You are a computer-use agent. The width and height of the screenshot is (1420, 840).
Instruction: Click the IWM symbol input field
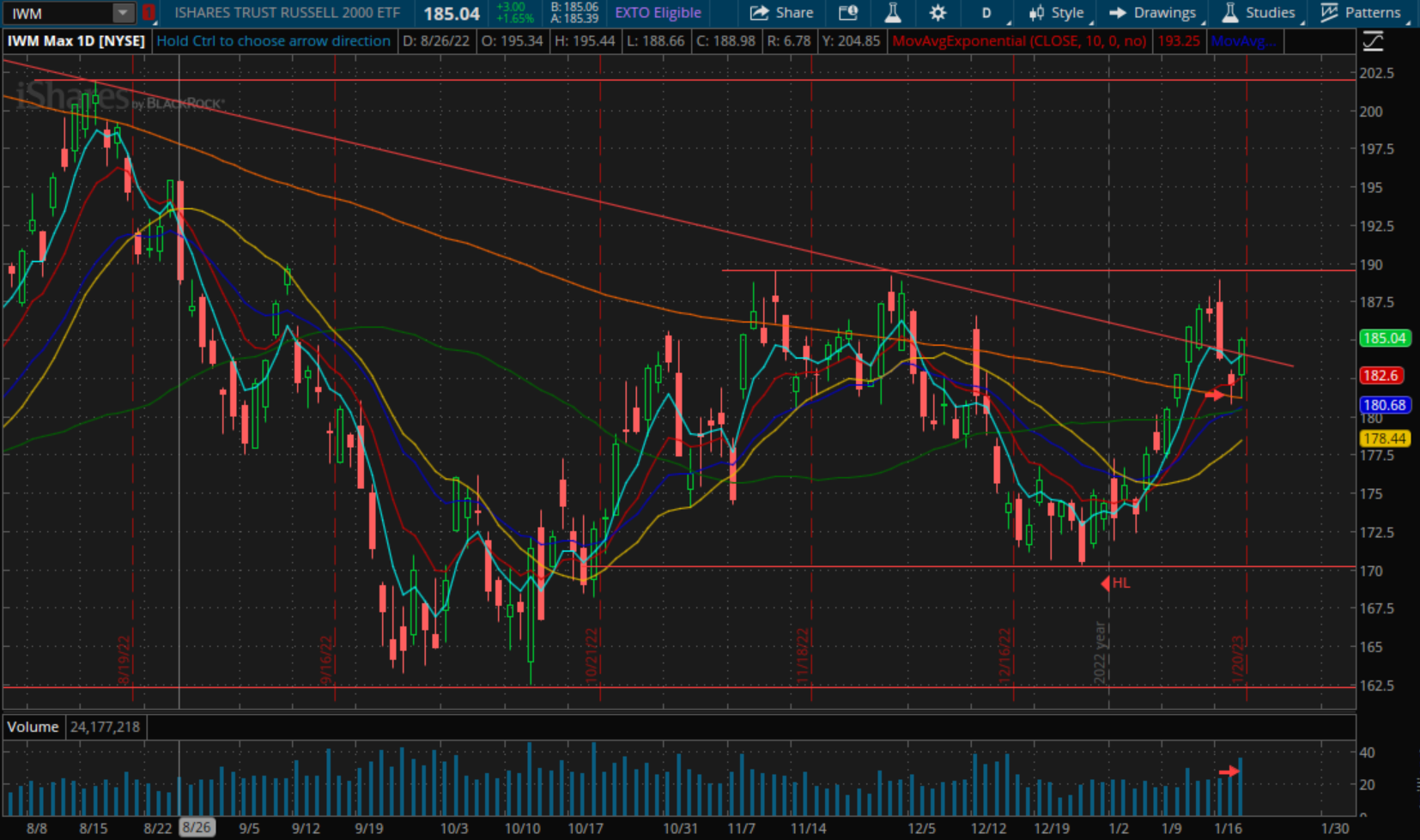click(x=58, y=14)
